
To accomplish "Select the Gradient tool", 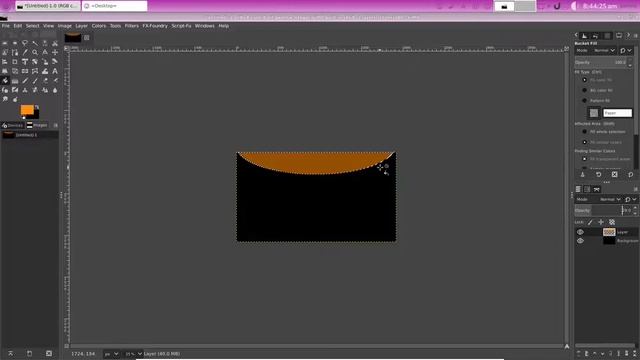I will [x=15, y=81].
